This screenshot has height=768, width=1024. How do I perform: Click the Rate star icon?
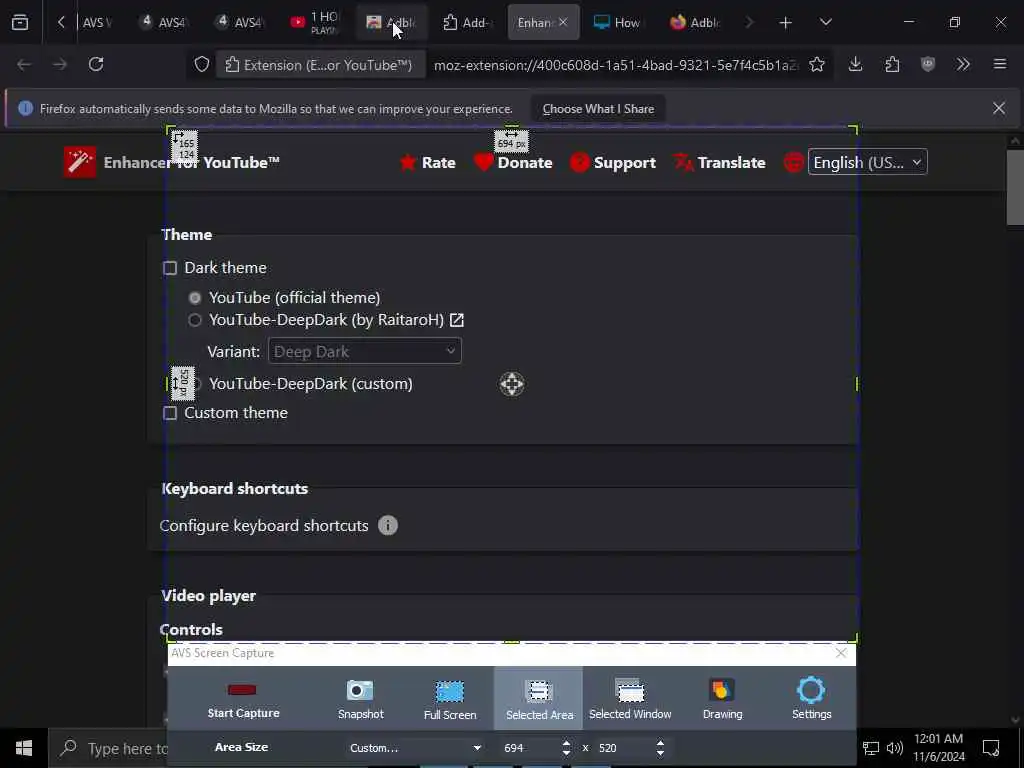point(408,163)
